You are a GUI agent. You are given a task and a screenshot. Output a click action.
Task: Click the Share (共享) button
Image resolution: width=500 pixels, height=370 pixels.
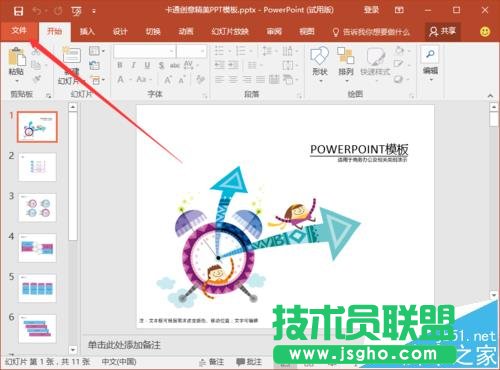point(443,32)
